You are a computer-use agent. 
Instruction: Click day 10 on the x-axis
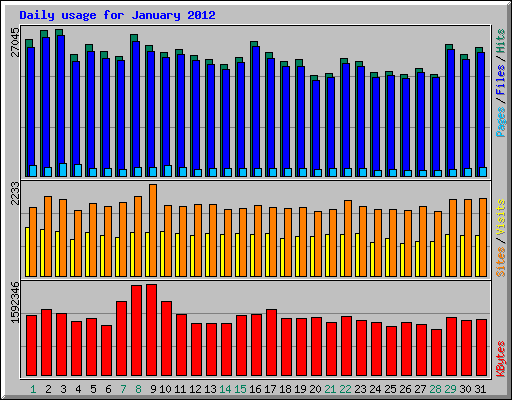click(x=165, y=389)
